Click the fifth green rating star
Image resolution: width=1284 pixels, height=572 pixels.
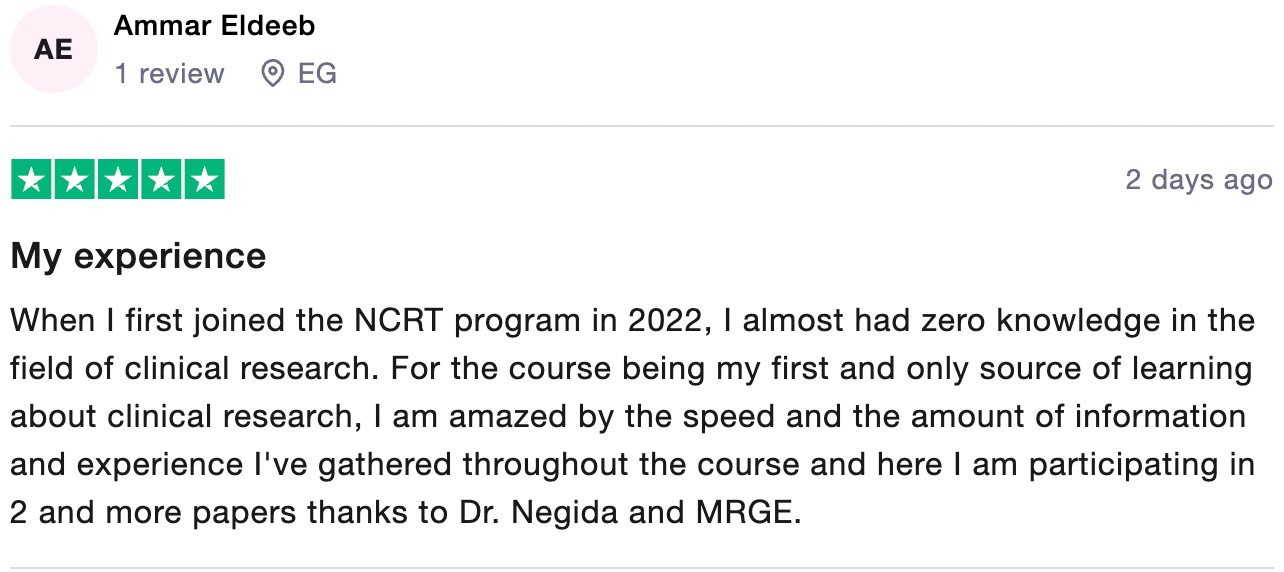pos(204,180)
